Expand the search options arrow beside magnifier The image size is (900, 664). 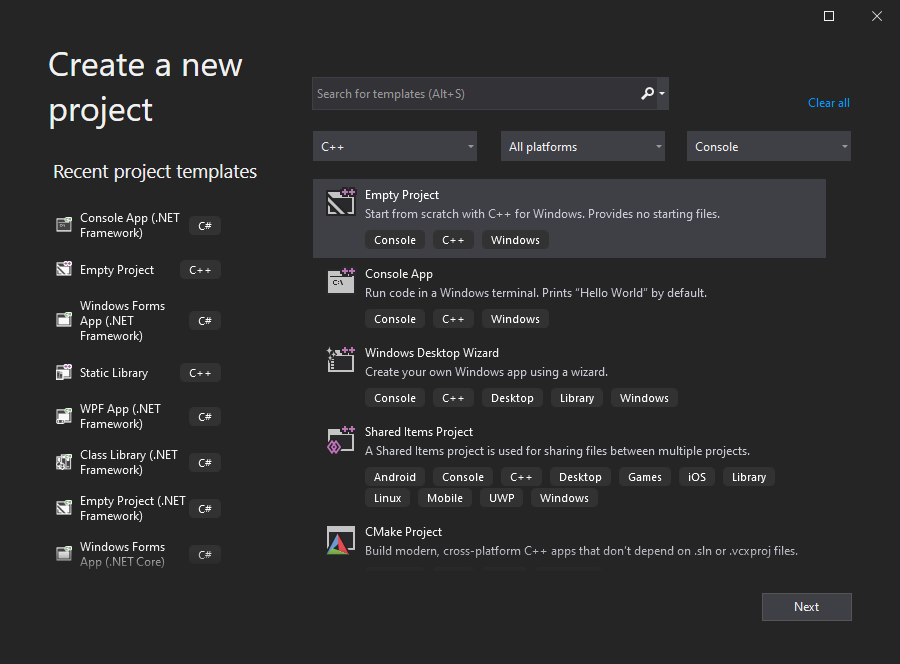click(x=662, y=93)
